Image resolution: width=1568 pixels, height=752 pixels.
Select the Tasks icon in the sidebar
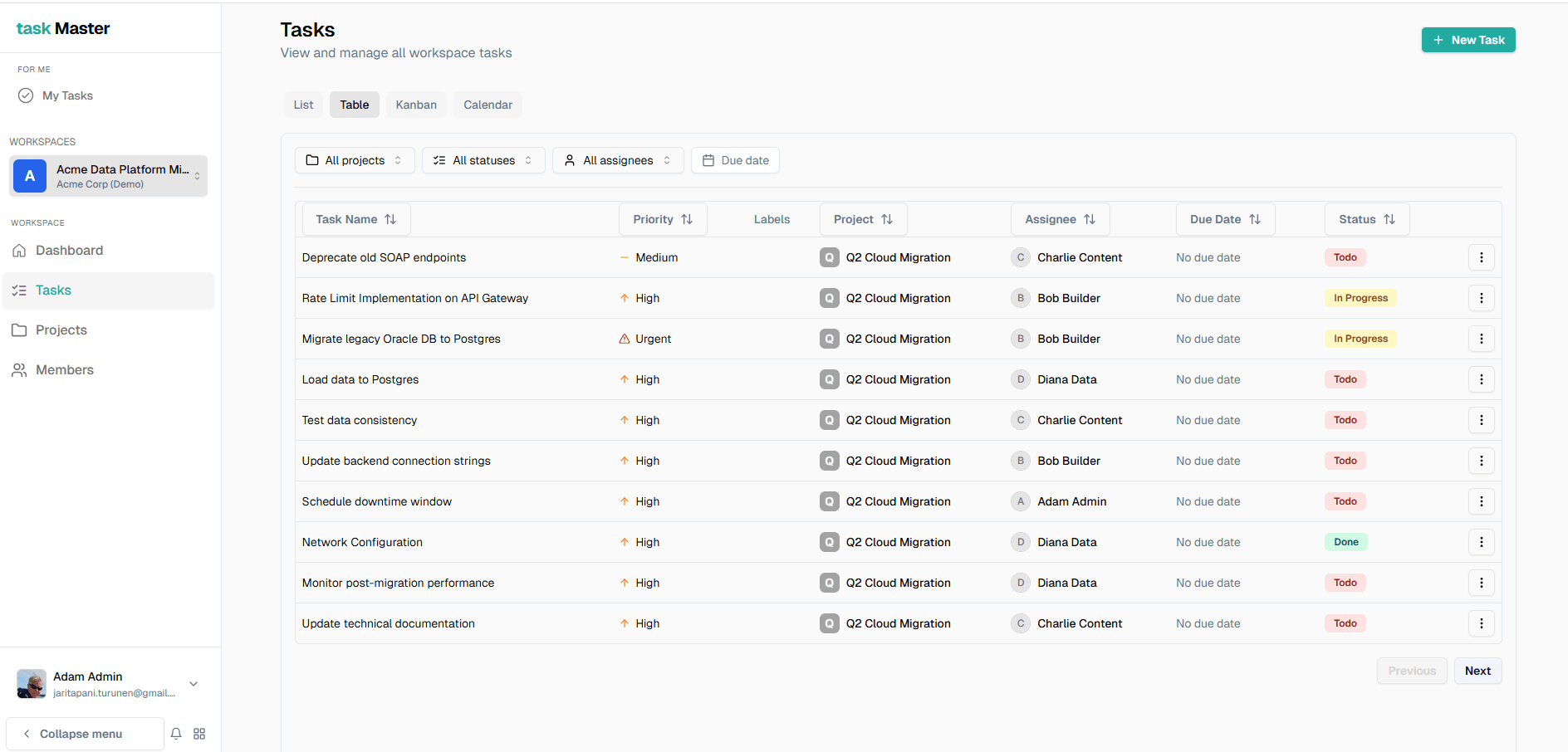point(20,290)
